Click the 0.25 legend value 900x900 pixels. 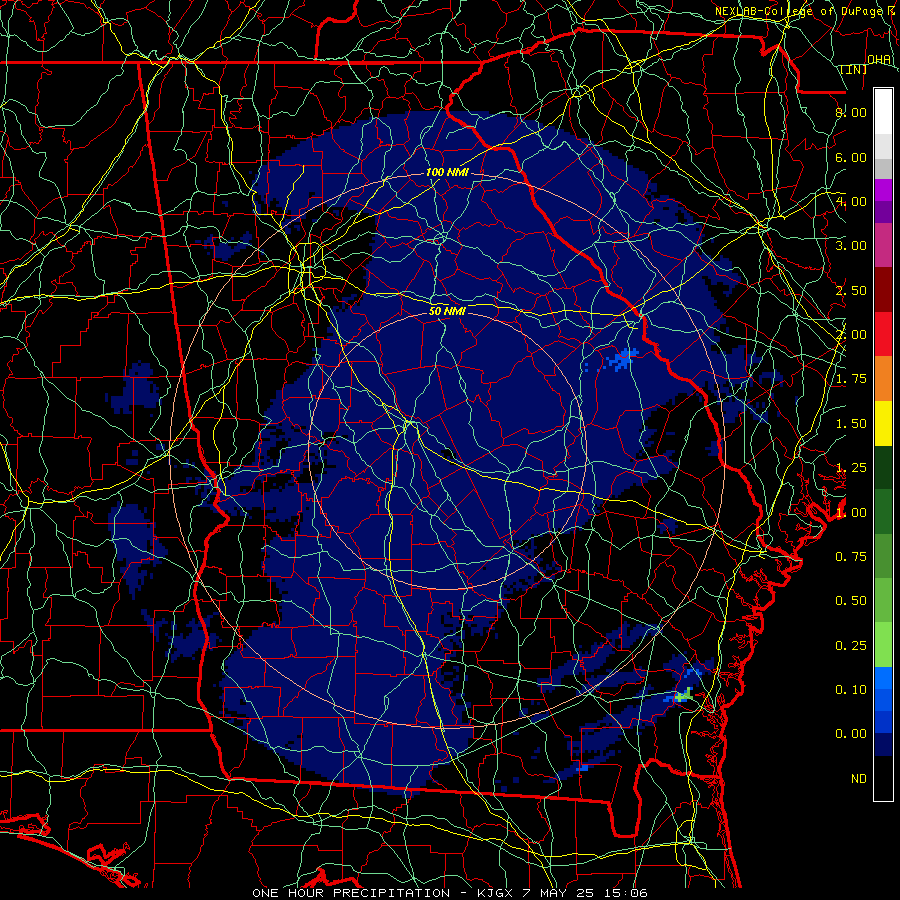(851, 646)
